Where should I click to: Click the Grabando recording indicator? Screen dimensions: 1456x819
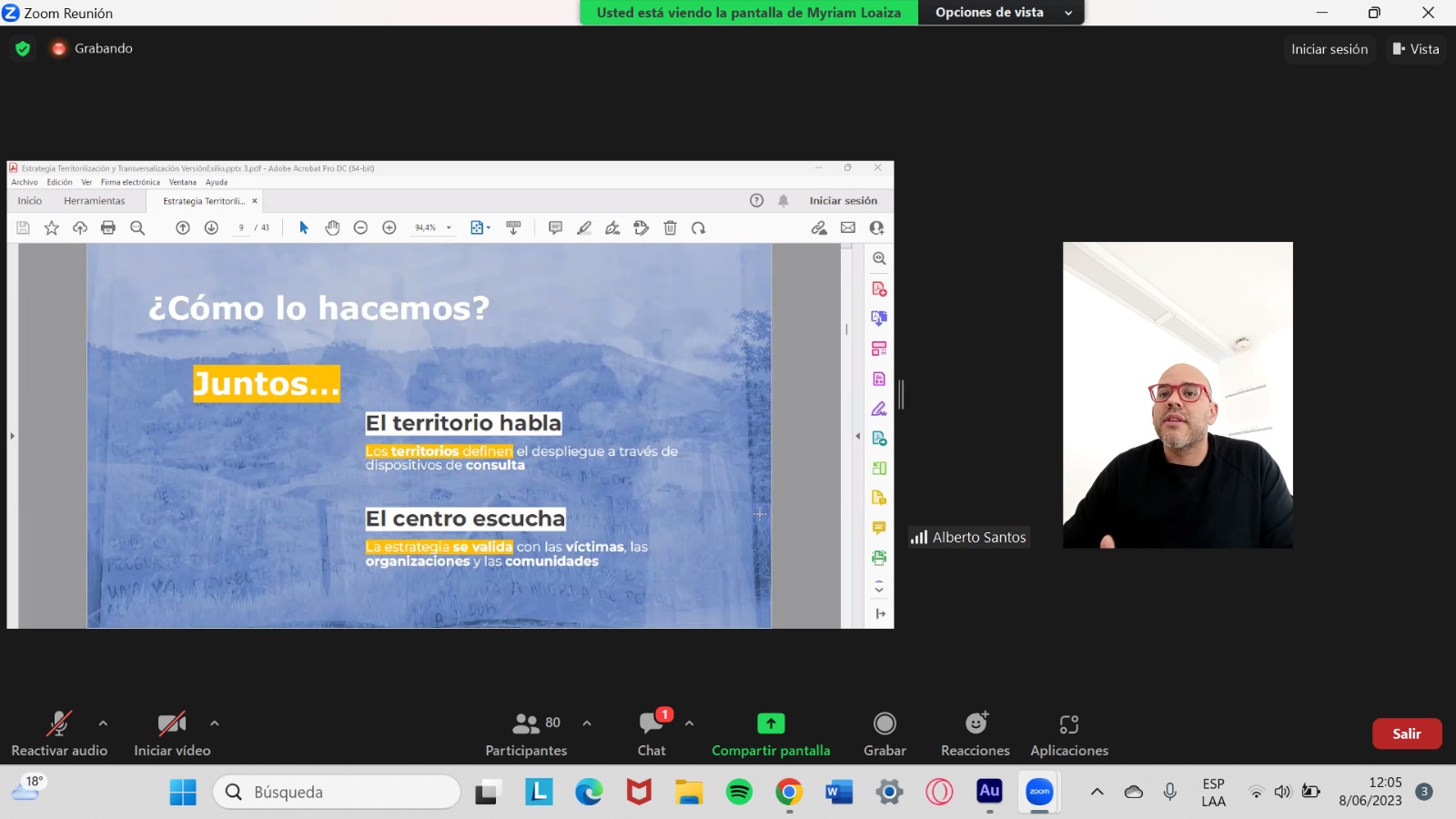(x=93, y=48)
